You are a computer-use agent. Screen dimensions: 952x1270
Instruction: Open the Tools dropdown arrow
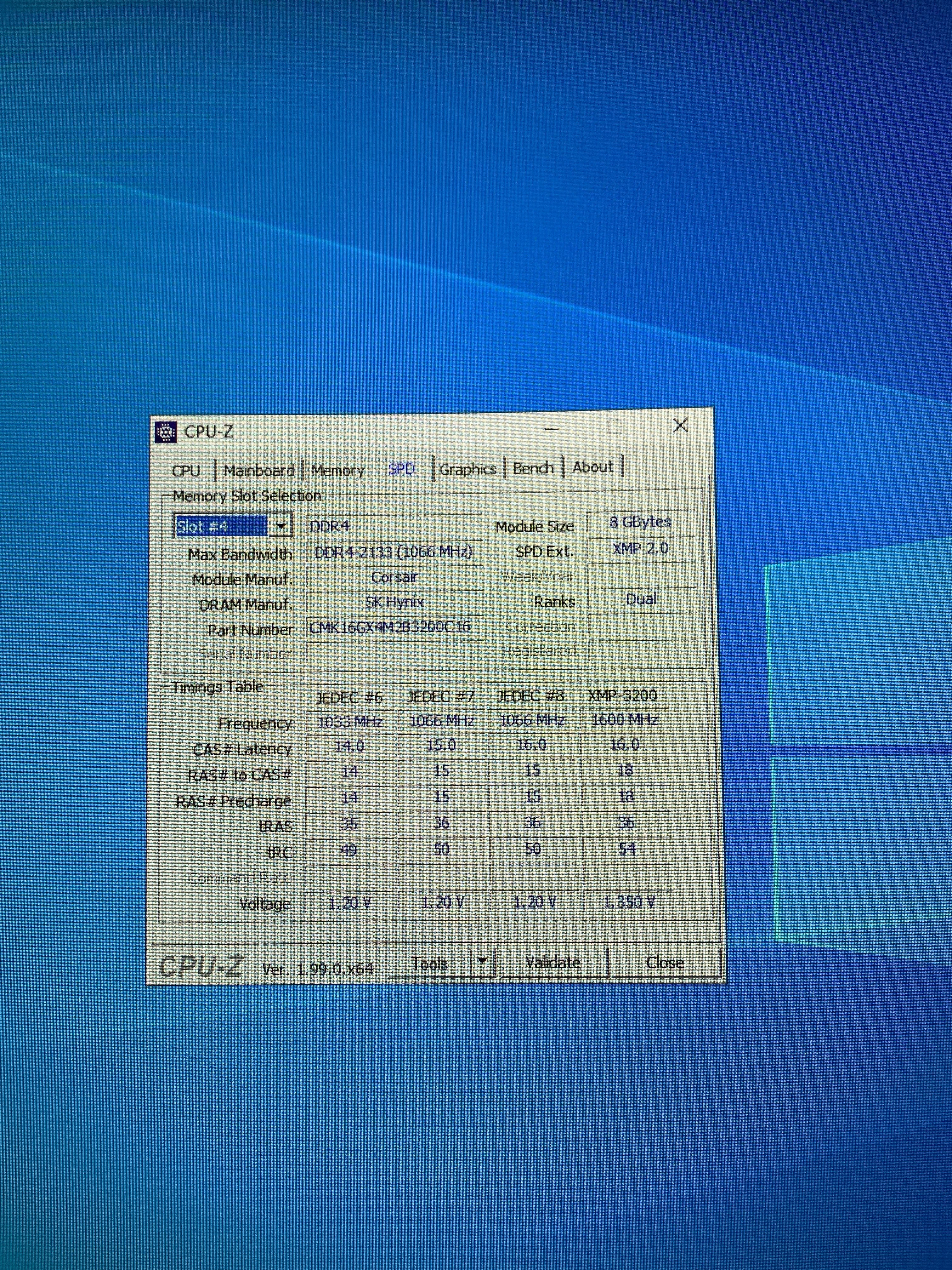483,963
